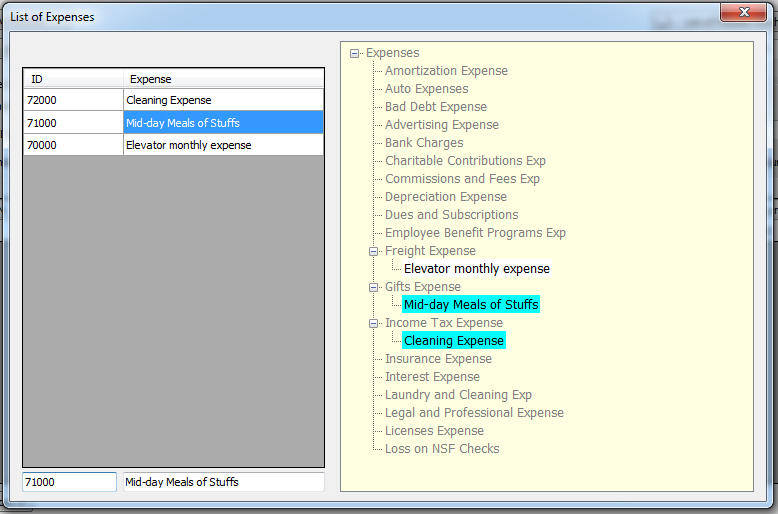Image resolution: width=778 pixels, height=514 pixels.
Task: Select the 71000 ID cell in table
Action: click(x=73, y=123)
